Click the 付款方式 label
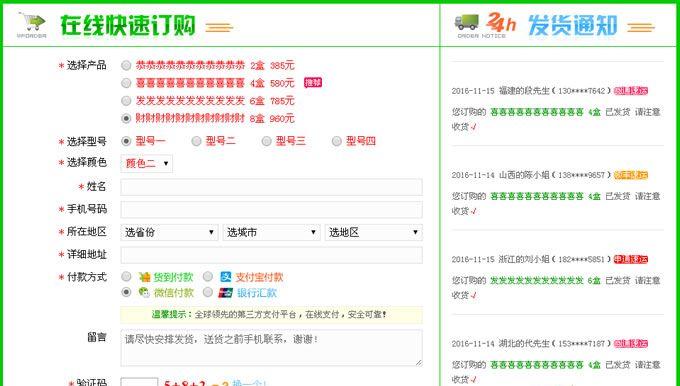 coord(86,277)
